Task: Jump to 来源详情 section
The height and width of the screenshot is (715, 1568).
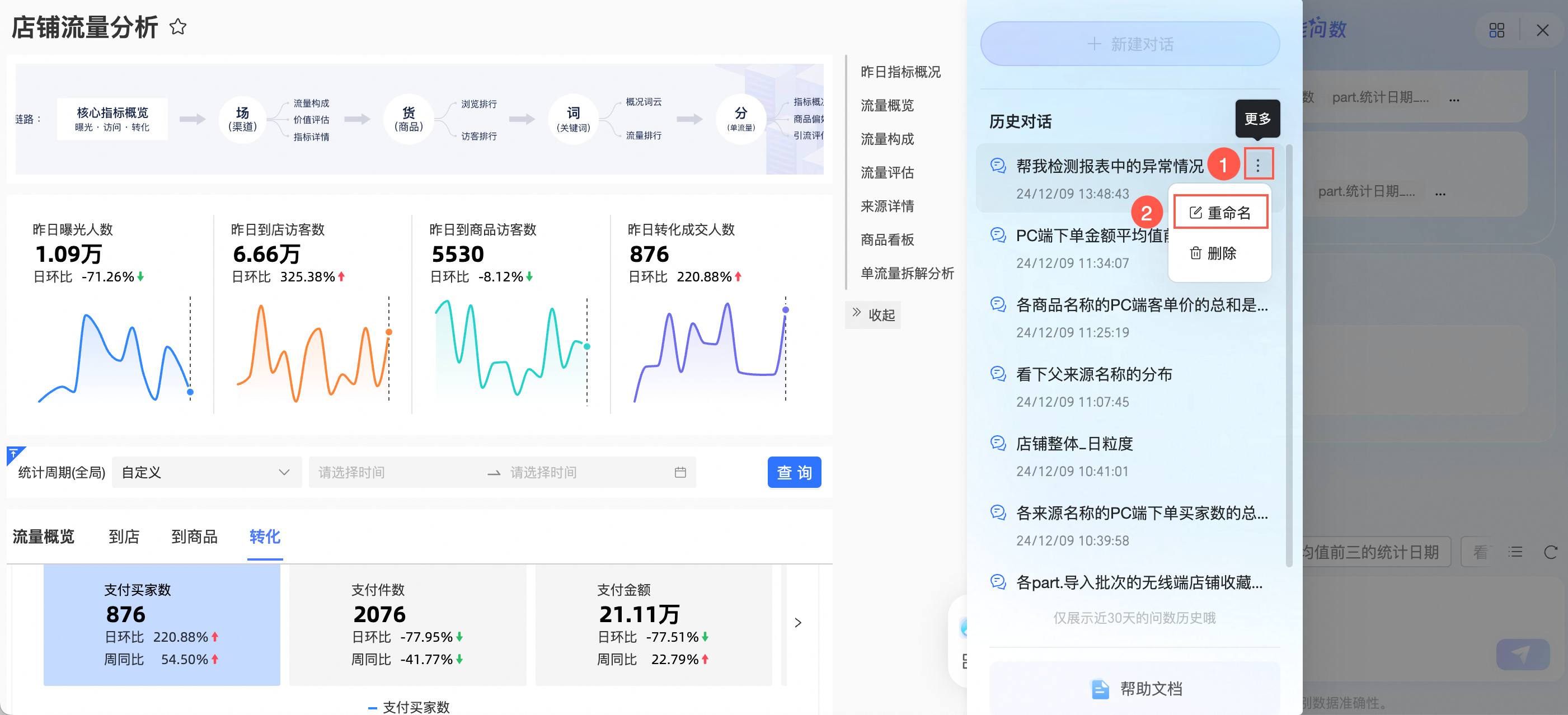Action: [x=887, y=206]
